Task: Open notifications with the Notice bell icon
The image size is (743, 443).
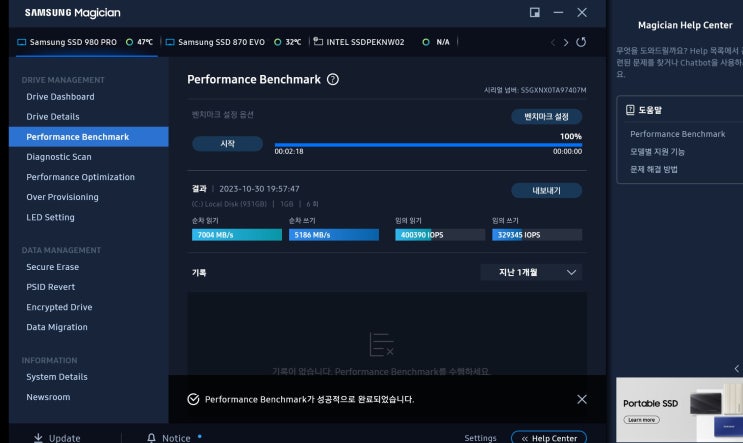Action: (x=151, y=438)
